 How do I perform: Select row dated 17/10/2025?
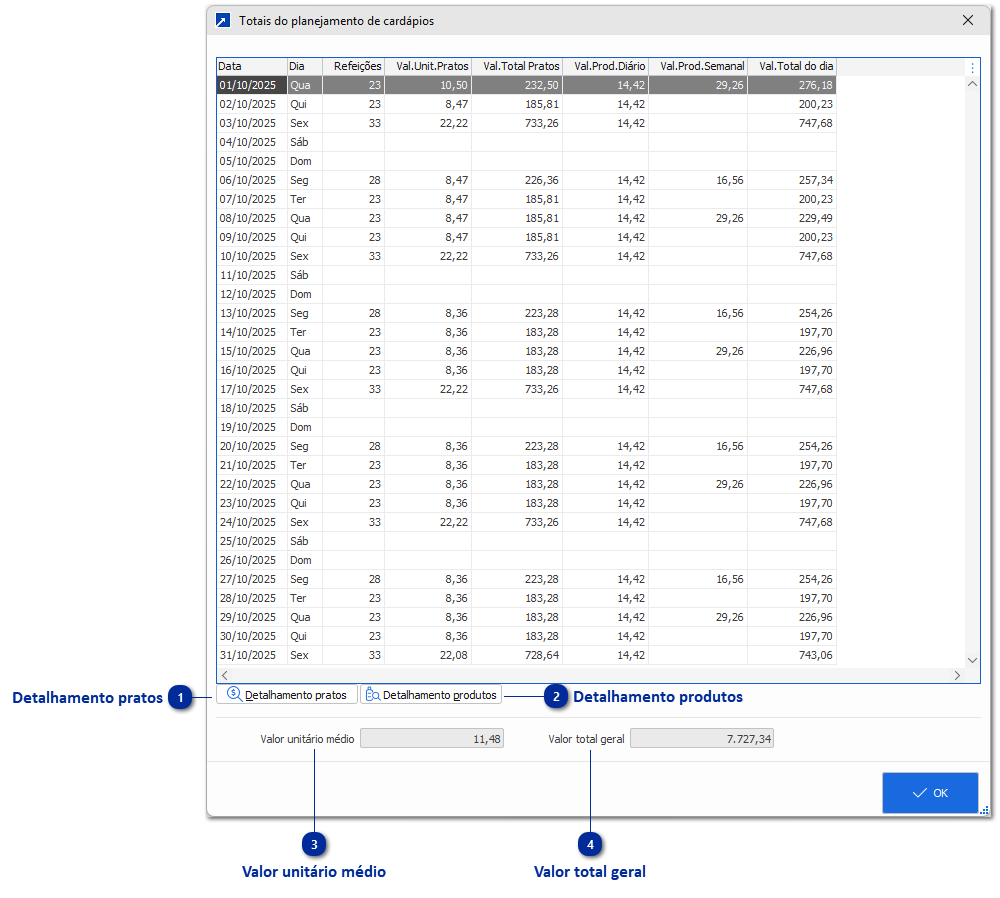526,389
